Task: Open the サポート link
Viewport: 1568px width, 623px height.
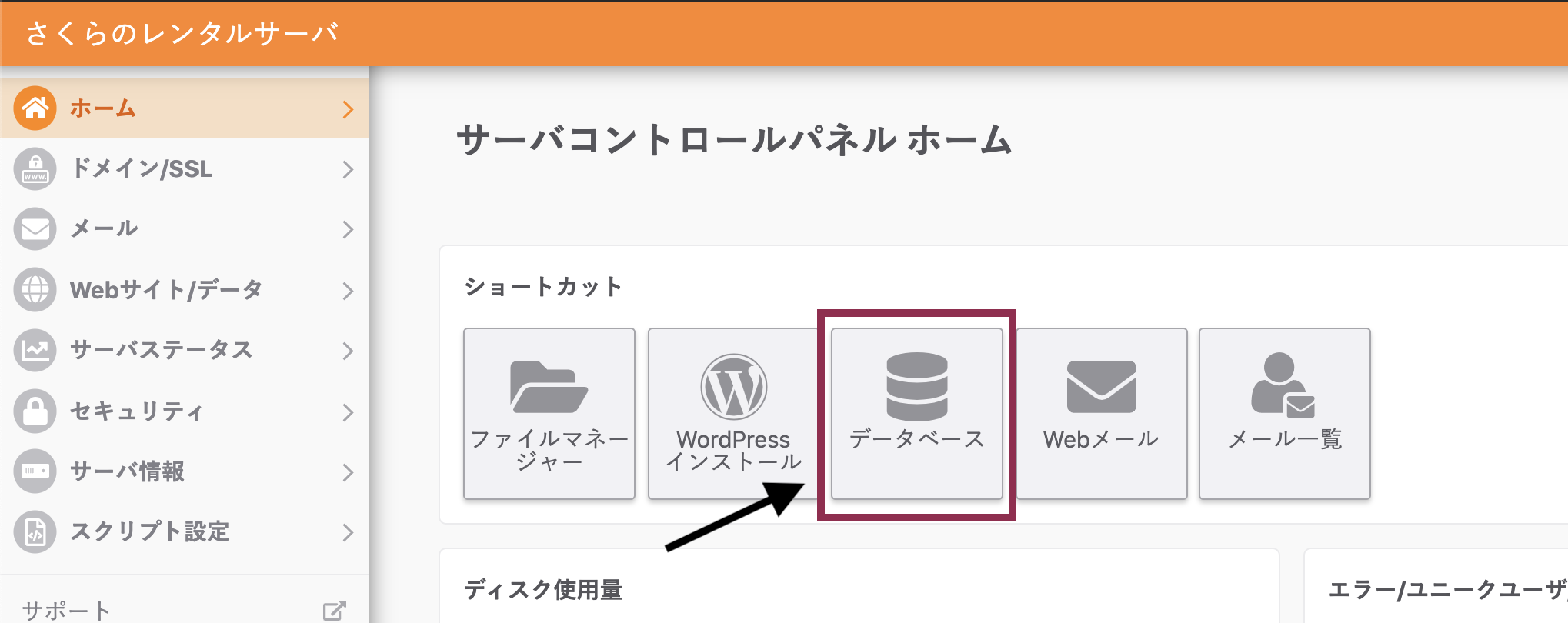Action: (66, 611)
